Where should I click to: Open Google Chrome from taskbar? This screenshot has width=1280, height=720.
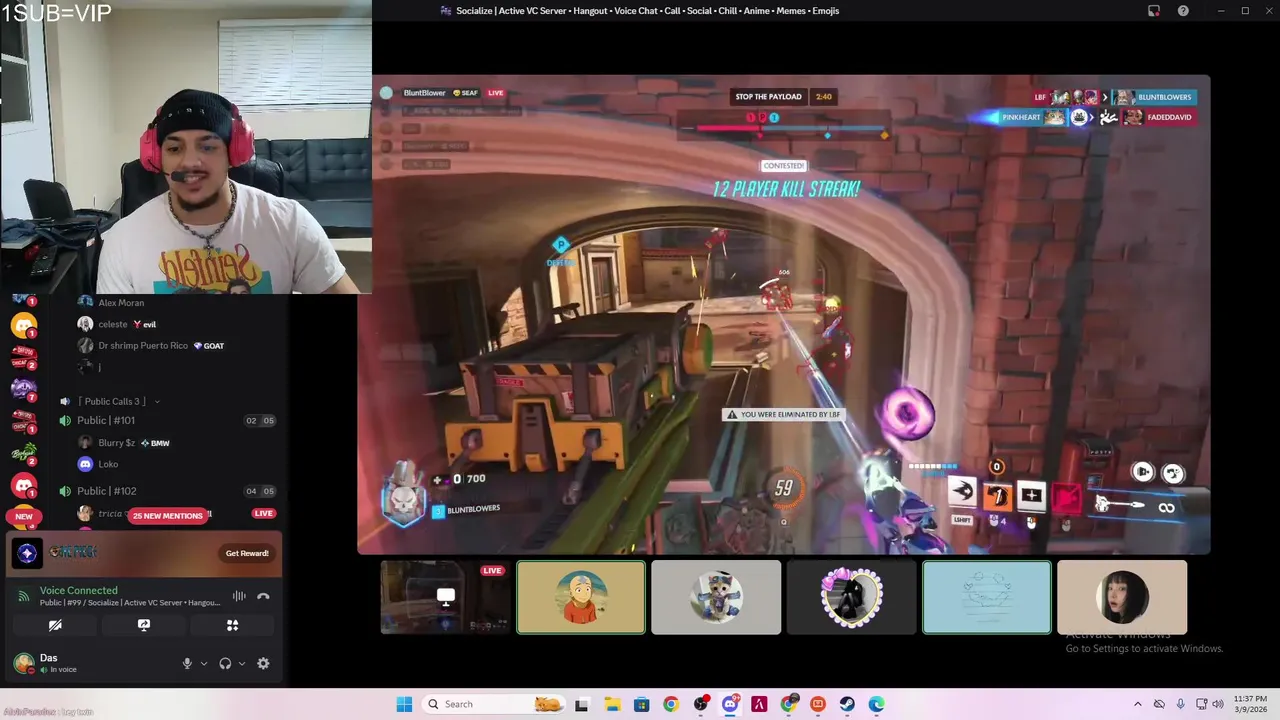tap(671, 704)
